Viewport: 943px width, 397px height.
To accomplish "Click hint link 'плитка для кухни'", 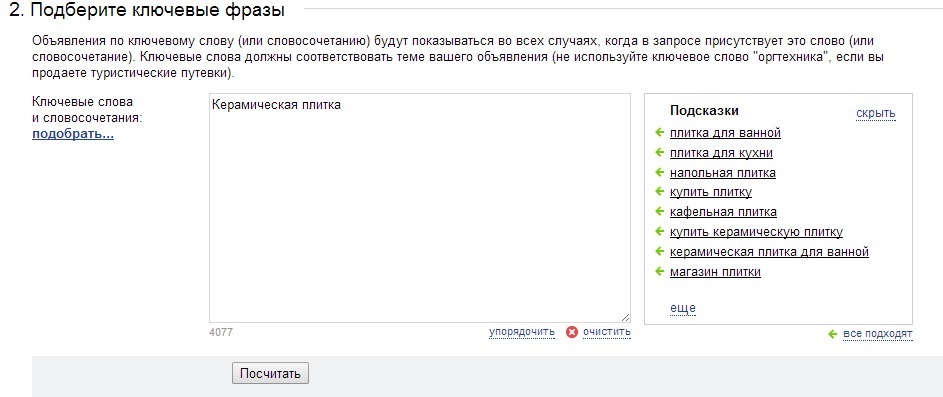I will tap(721, 153).
